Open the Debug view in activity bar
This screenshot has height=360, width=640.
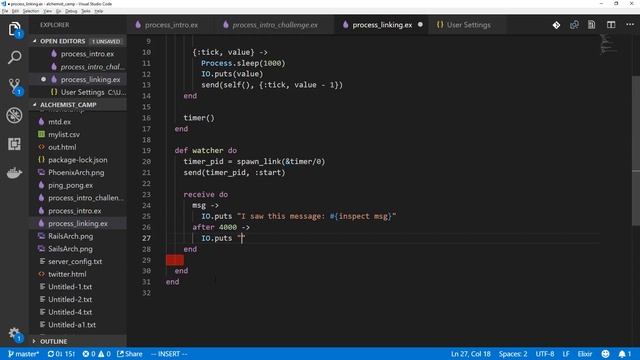click(14, 115)
